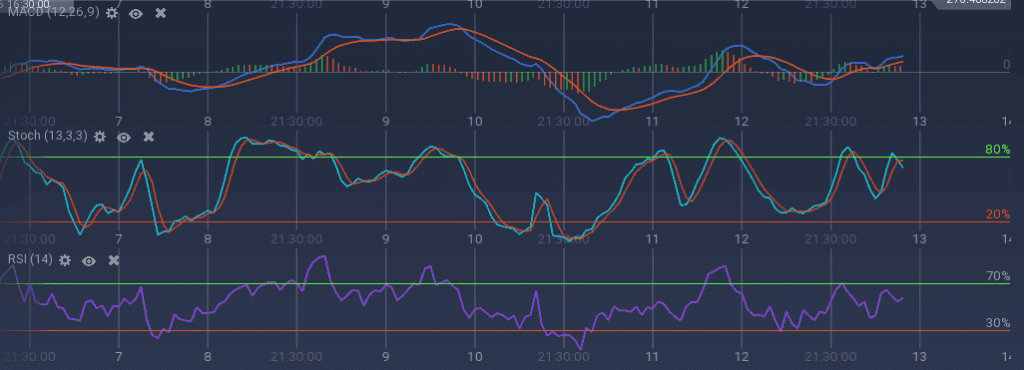Click the 30% RSI level label
This screenshot has width=1024, height=370.
pyautogui.click(x=997, y=323)
